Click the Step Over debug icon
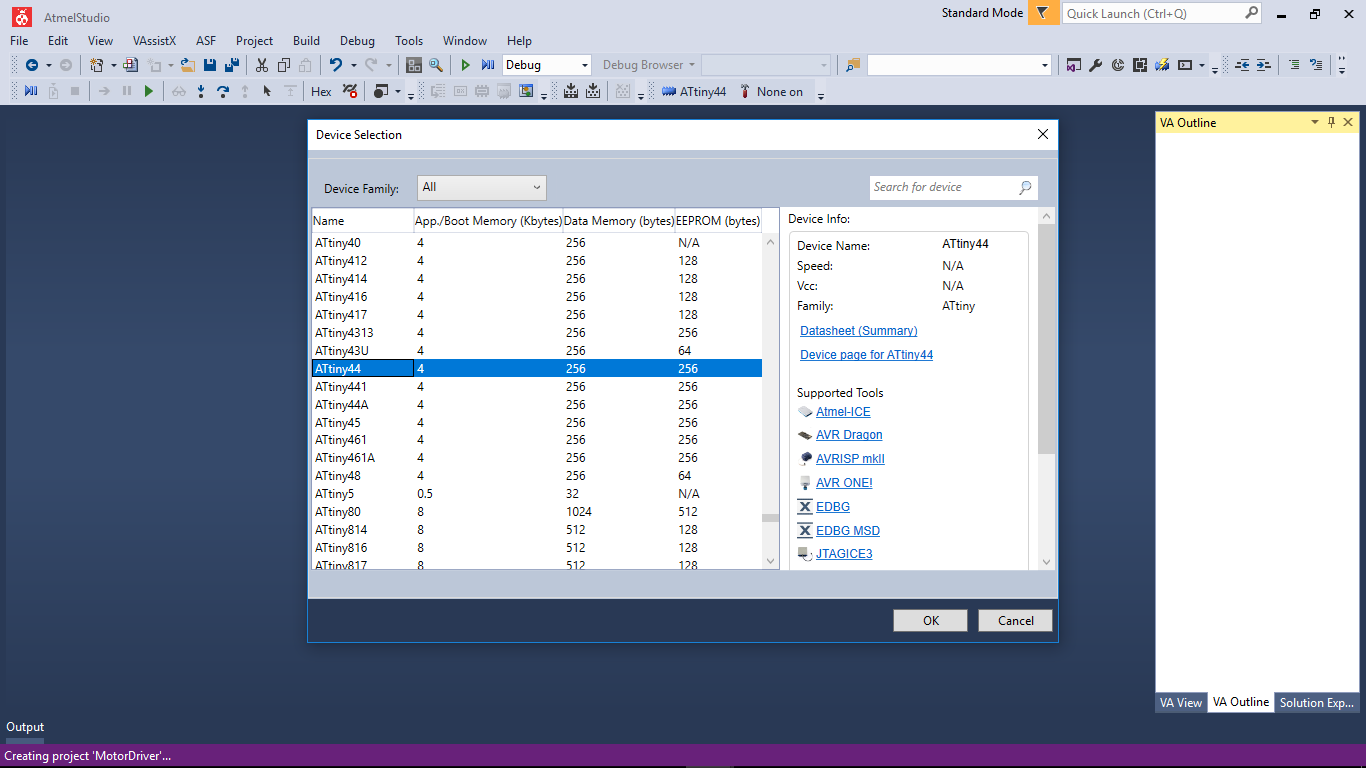The width and height of the screenshot is (1366, 768). coord(223,91)
